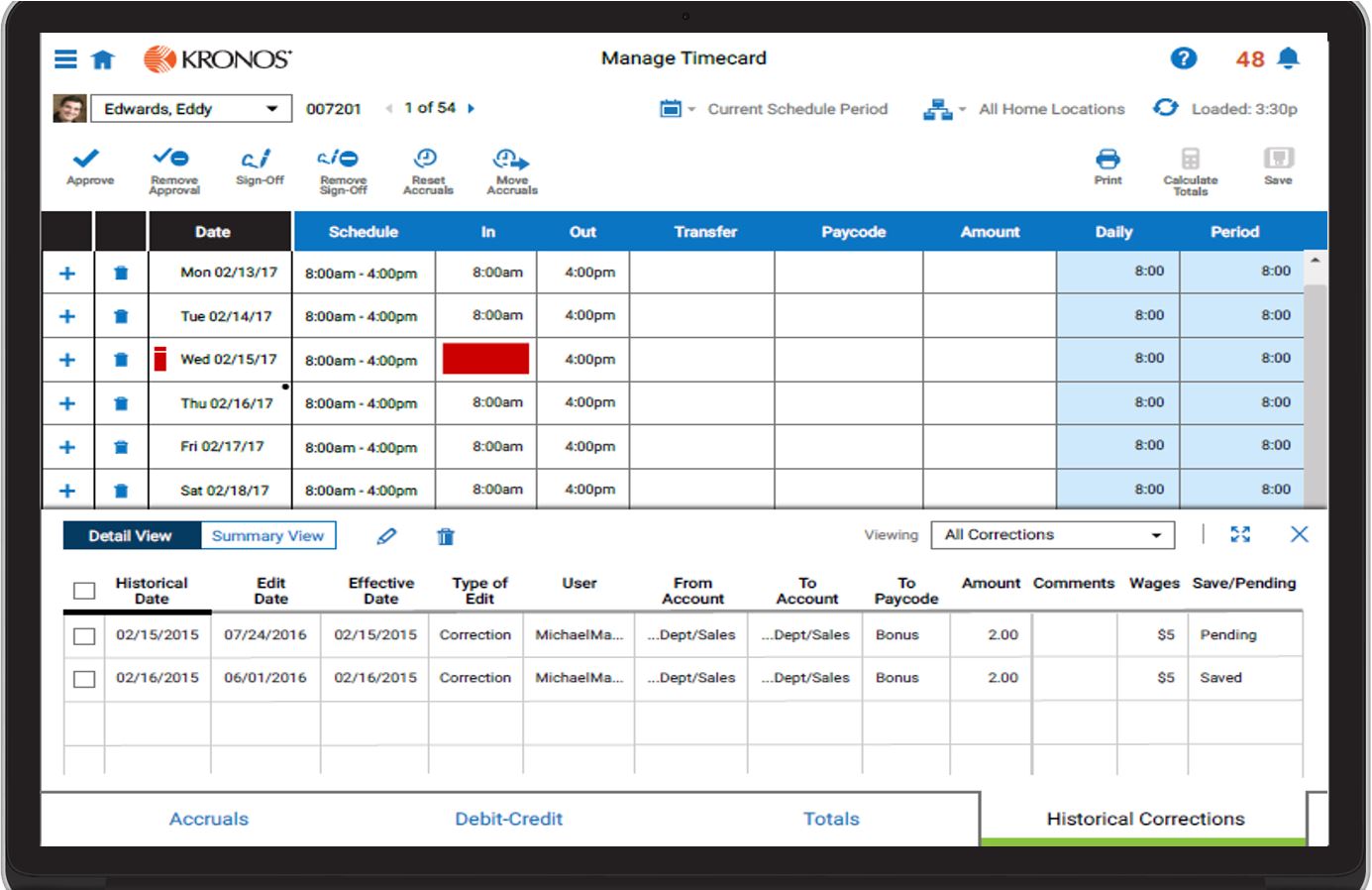The height and width of the screenshot is (890, 1372).
Task: Expand the All Home Locations dropdown
Action: [955, 109]
